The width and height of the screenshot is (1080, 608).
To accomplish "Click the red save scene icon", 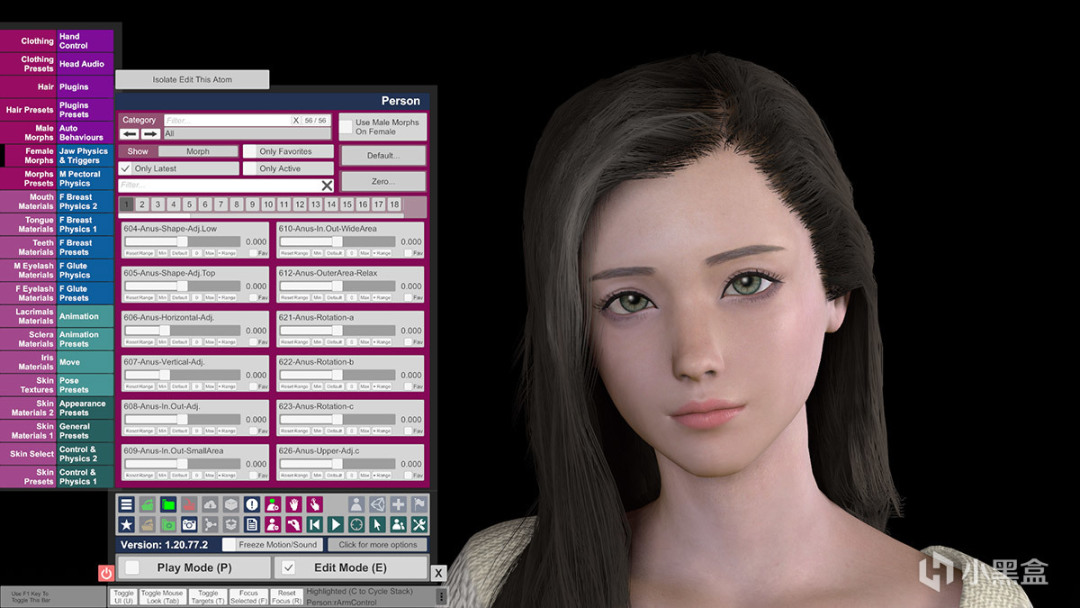I will 189,505.
